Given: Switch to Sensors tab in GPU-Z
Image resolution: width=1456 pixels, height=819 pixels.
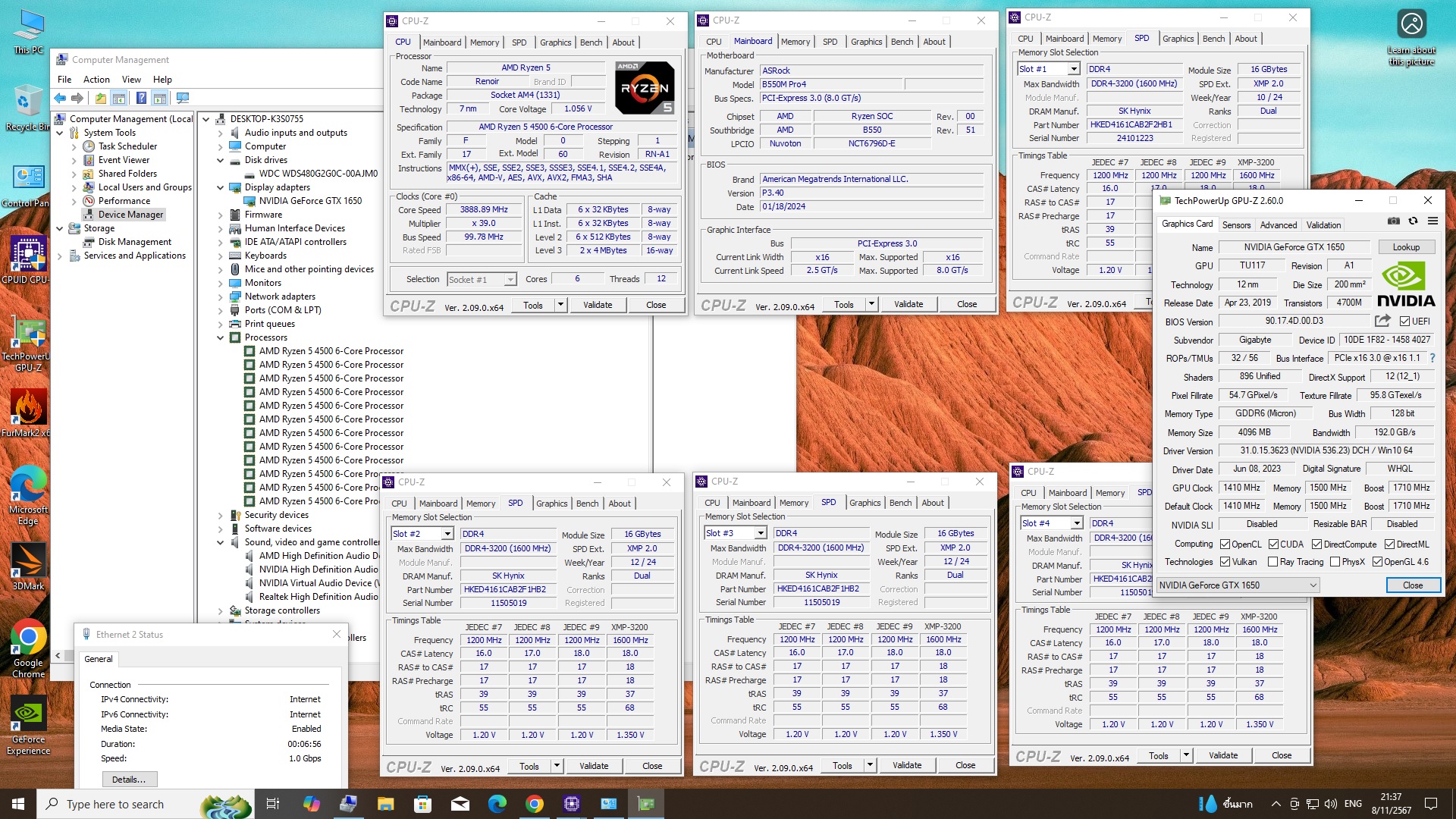Looking at the screenshot, I should [1236, 224].
